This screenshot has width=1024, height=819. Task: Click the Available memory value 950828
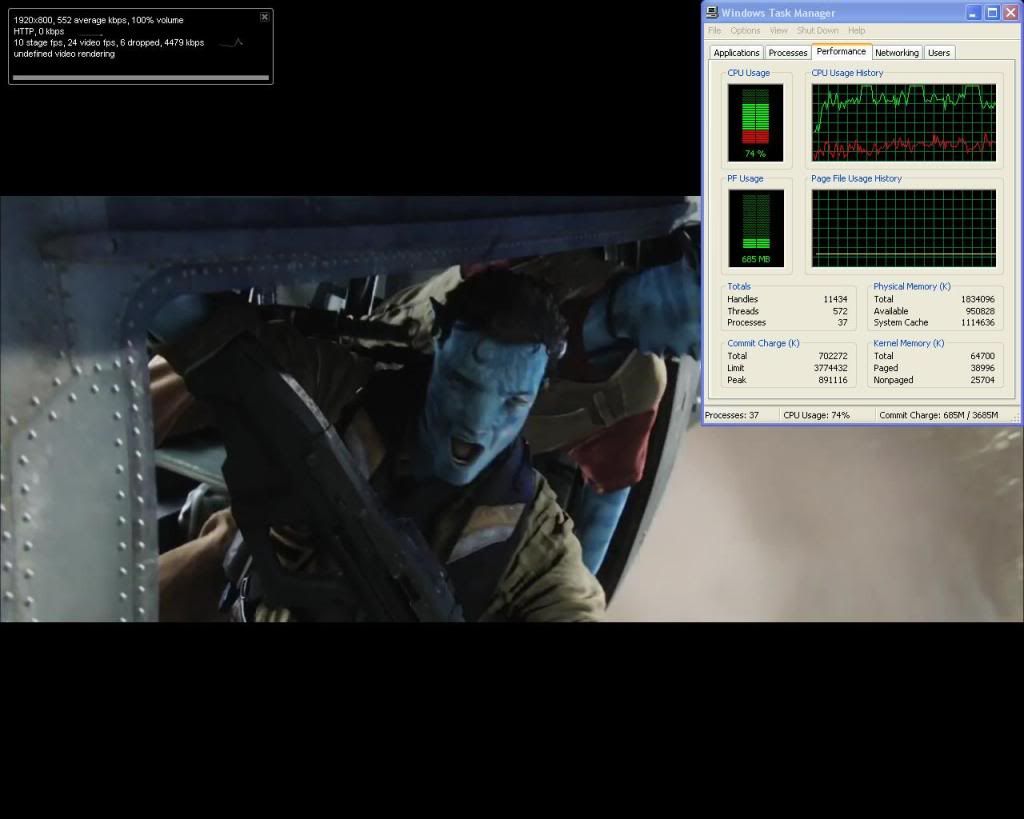(x=980, y=312)
